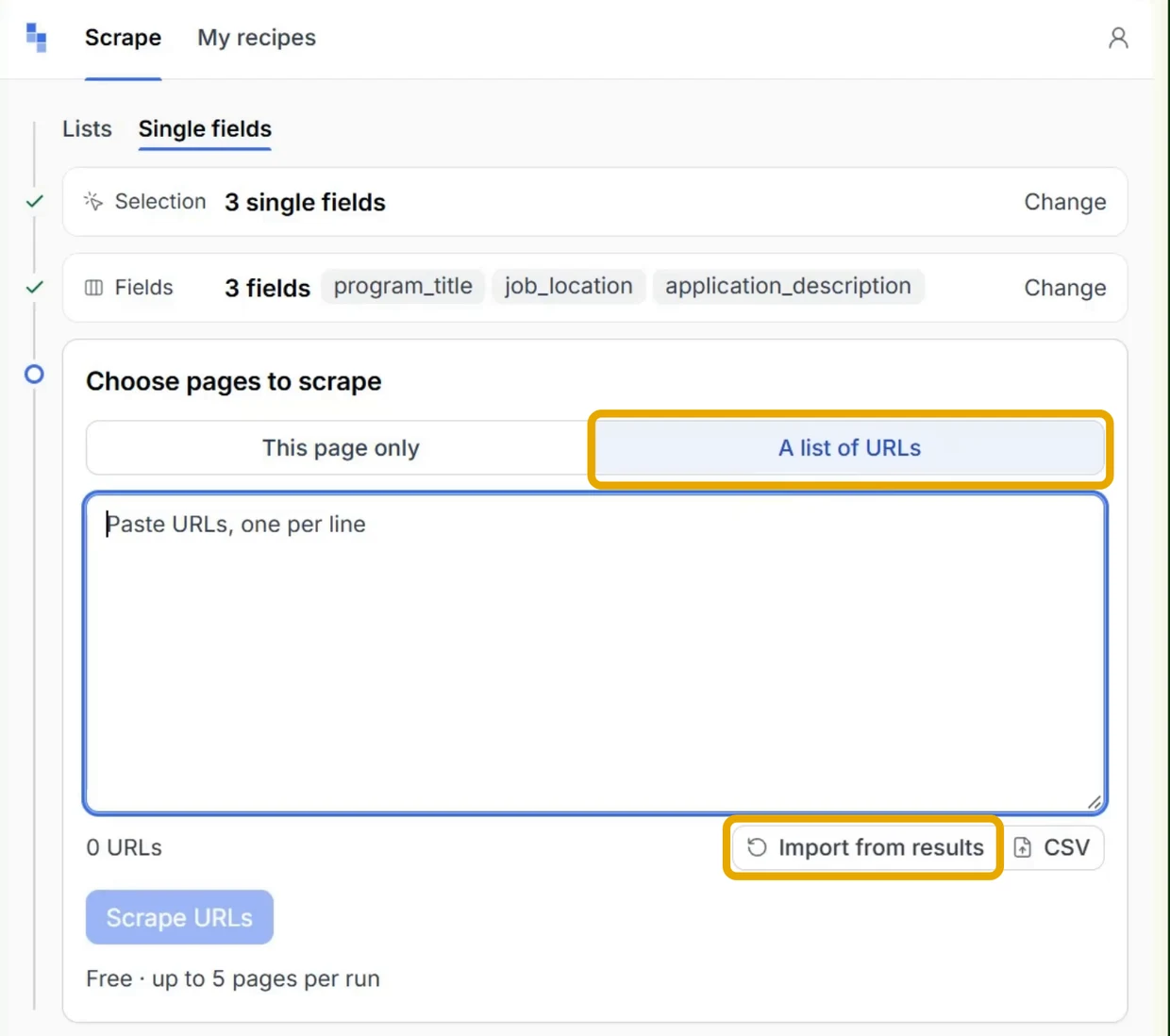Screen dimensions: 1170x1036
Task: Click the Scrape URLs button
Action: coord(179,917)
